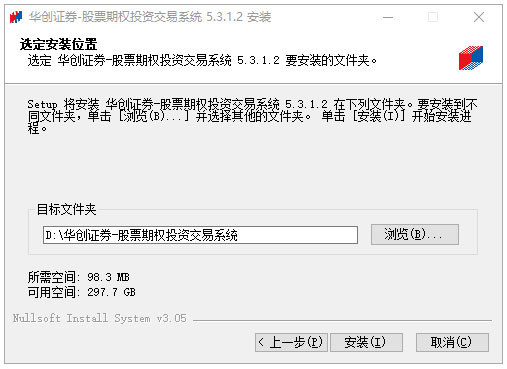Cancel setup using the 取消(C) button
The height and width of the screenshot is (369, 507).
click(452, 342)
